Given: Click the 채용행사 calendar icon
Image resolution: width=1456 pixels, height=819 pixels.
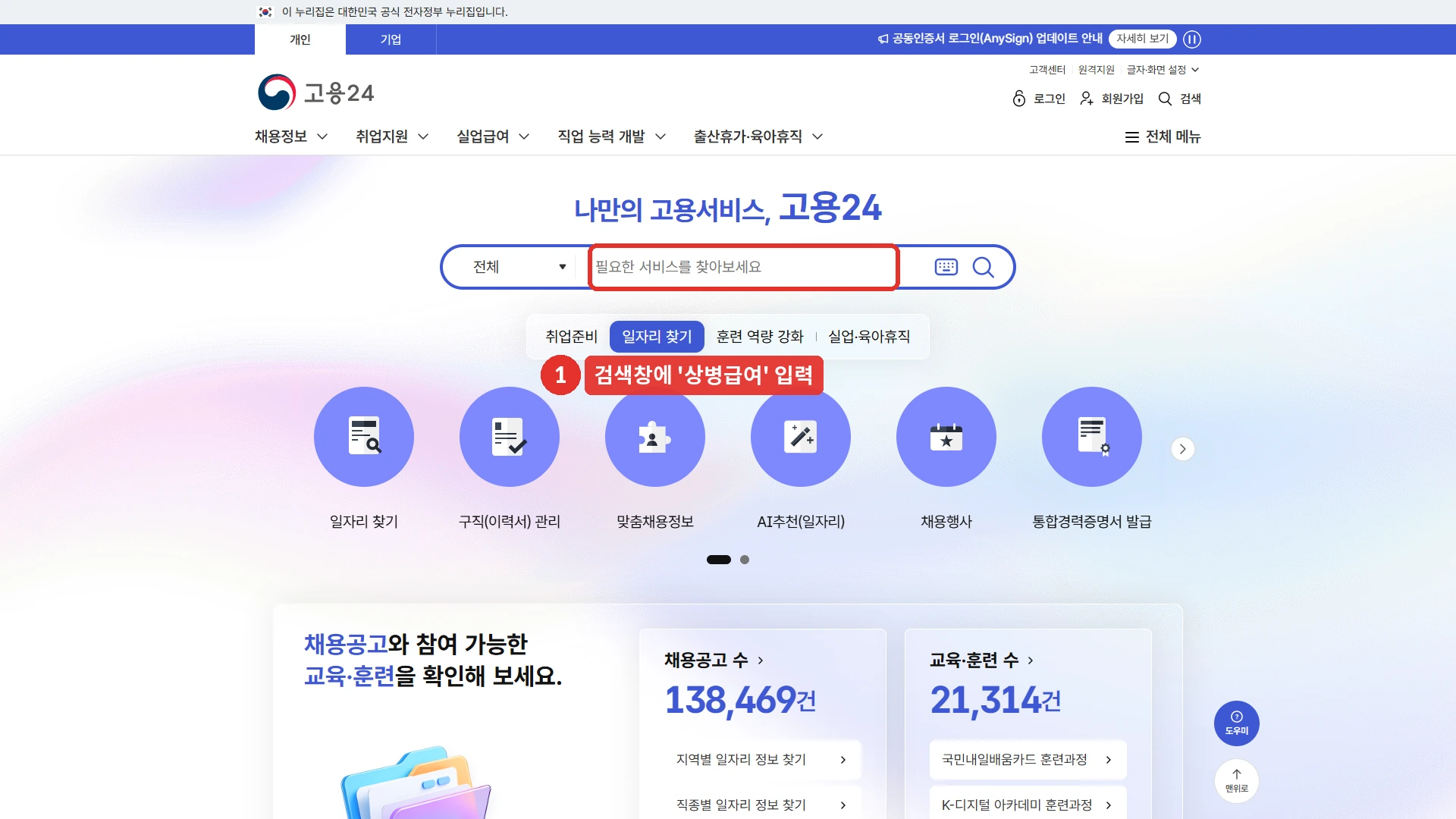Looking at the screenshot, I should coord(946,437).
